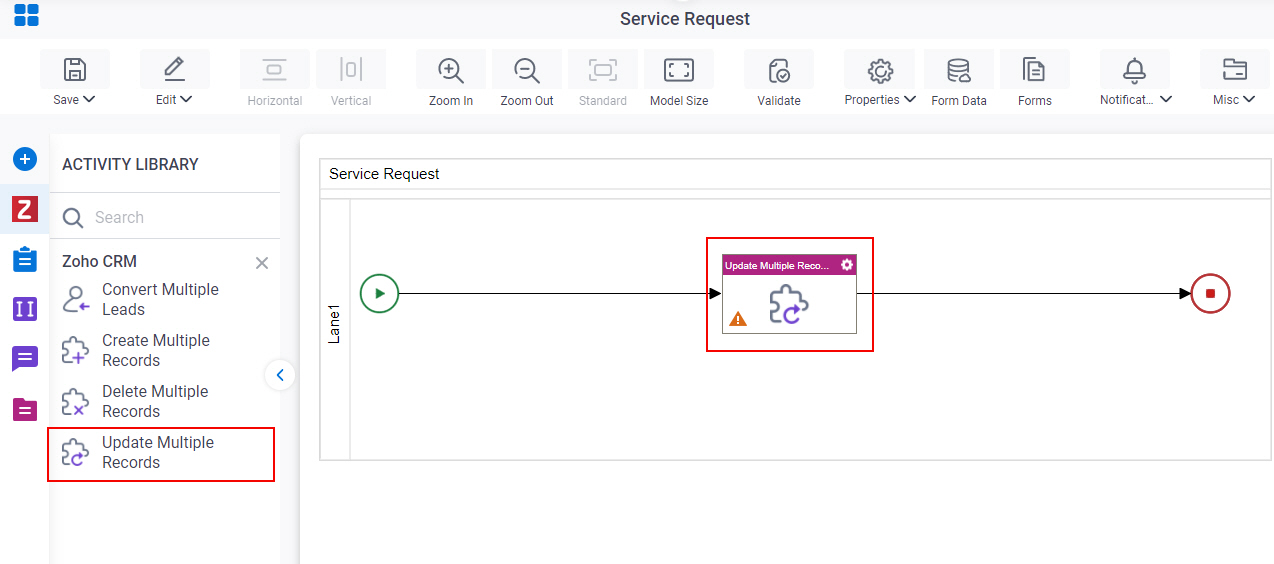Click the Zoom In magnifier icon
The width and height of the screenshot is (1274, 564).
[x=451, y=70]
